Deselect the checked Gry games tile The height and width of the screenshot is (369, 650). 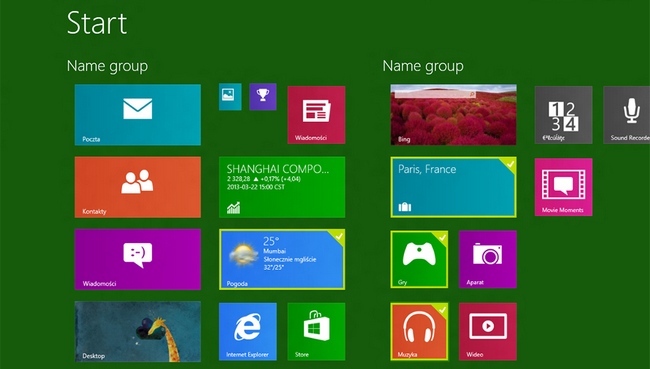pos(419,259)
